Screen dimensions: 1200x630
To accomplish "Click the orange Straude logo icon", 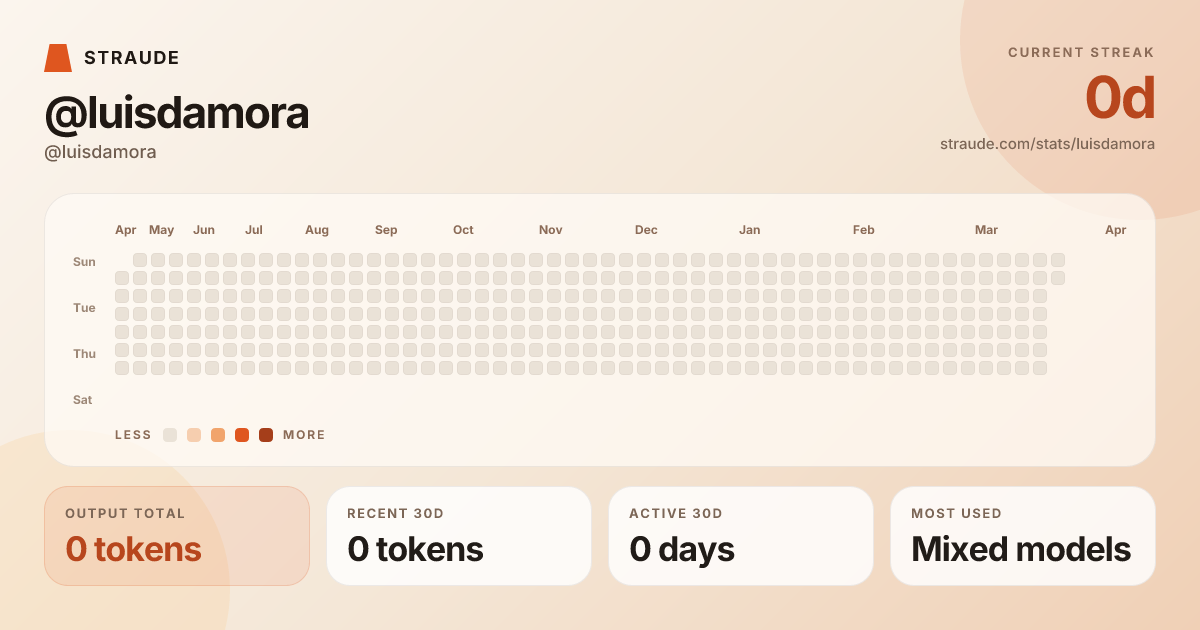I will tap(58, 58).
